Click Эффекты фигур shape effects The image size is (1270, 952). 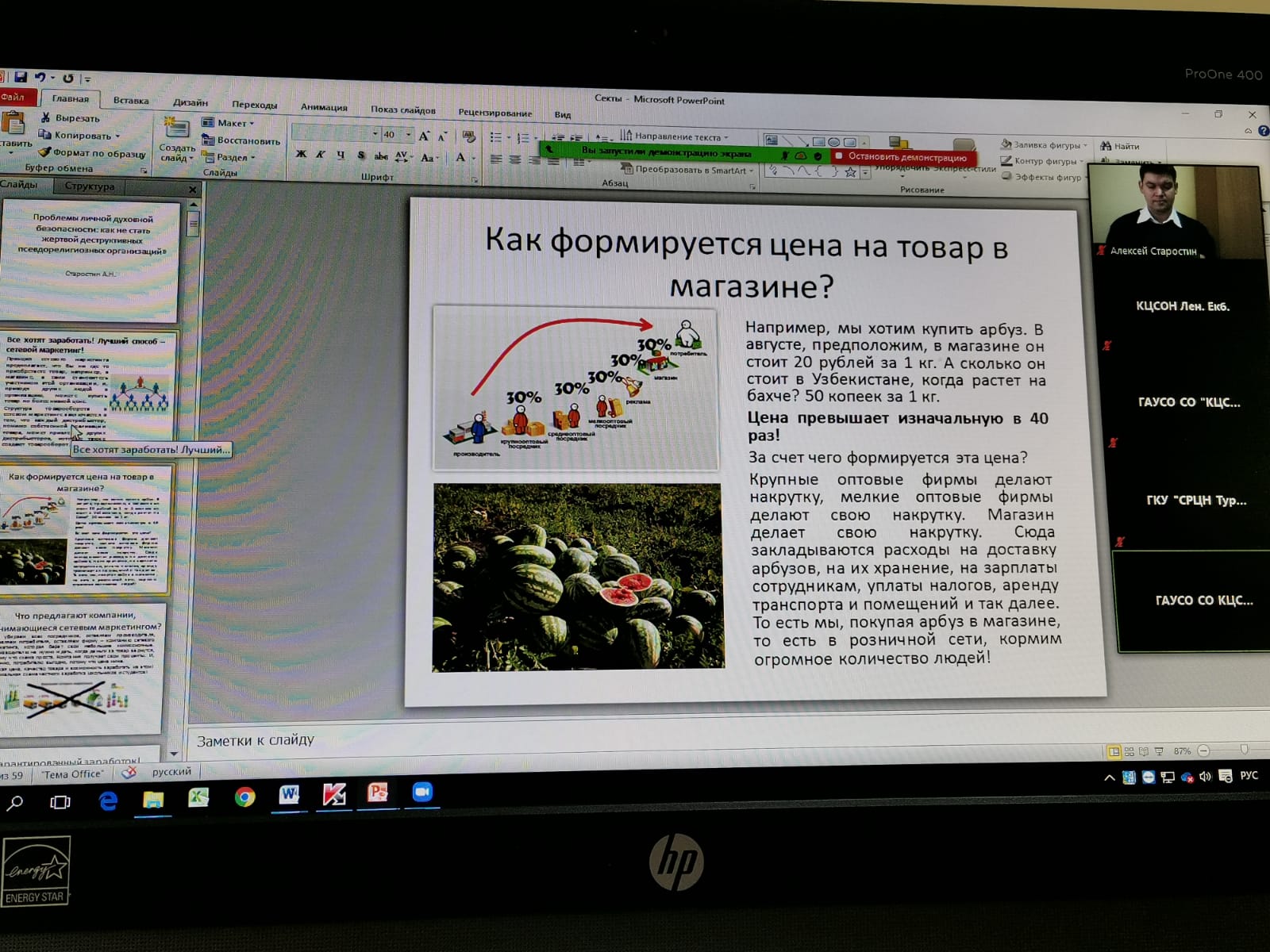(1042, 177)
